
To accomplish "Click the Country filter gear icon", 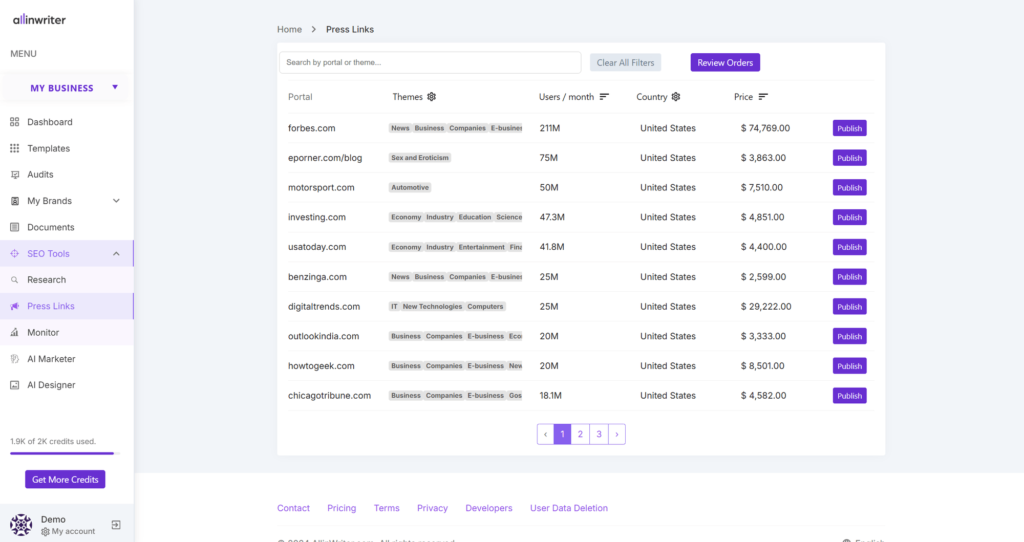I will click(x=676, y=97).
